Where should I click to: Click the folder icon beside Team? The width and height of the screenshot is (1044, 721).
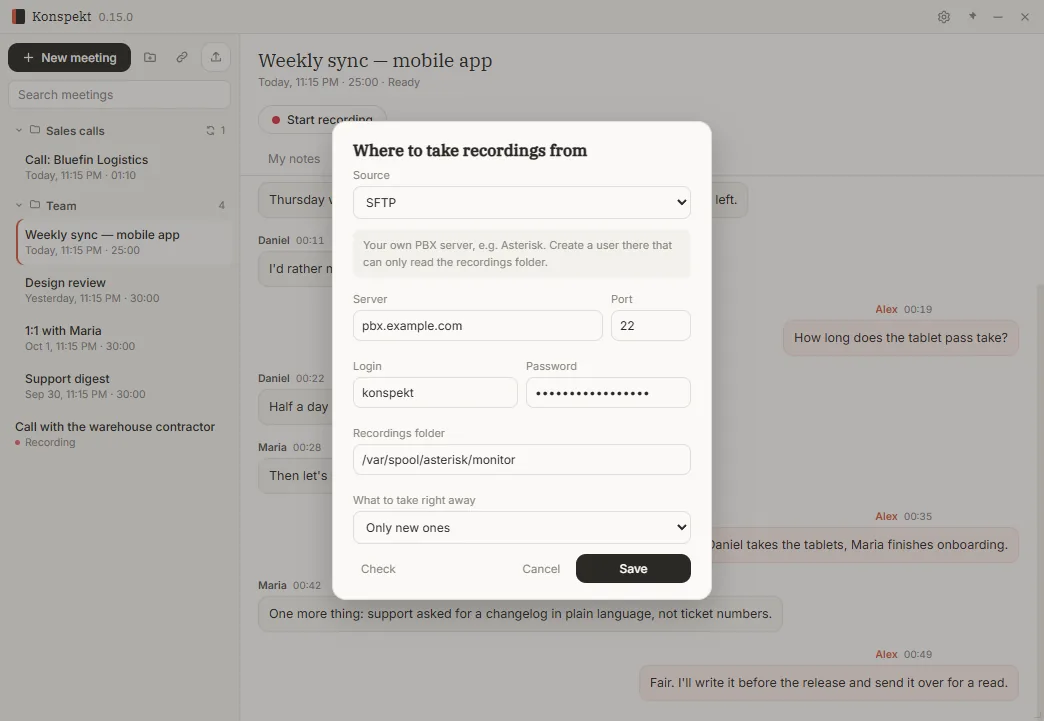pyautogui.click(x=35, y=205)
